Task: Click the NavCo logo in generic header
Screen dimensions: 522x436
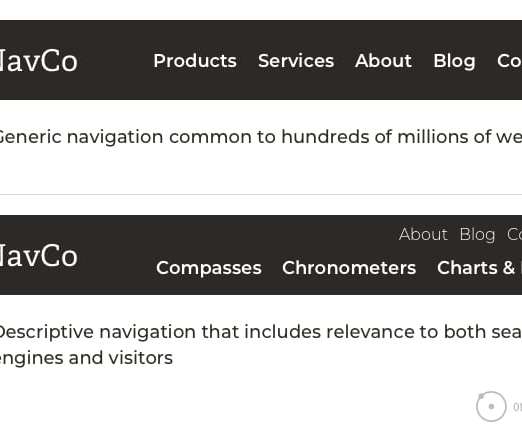Action: (x=38, y=61)
